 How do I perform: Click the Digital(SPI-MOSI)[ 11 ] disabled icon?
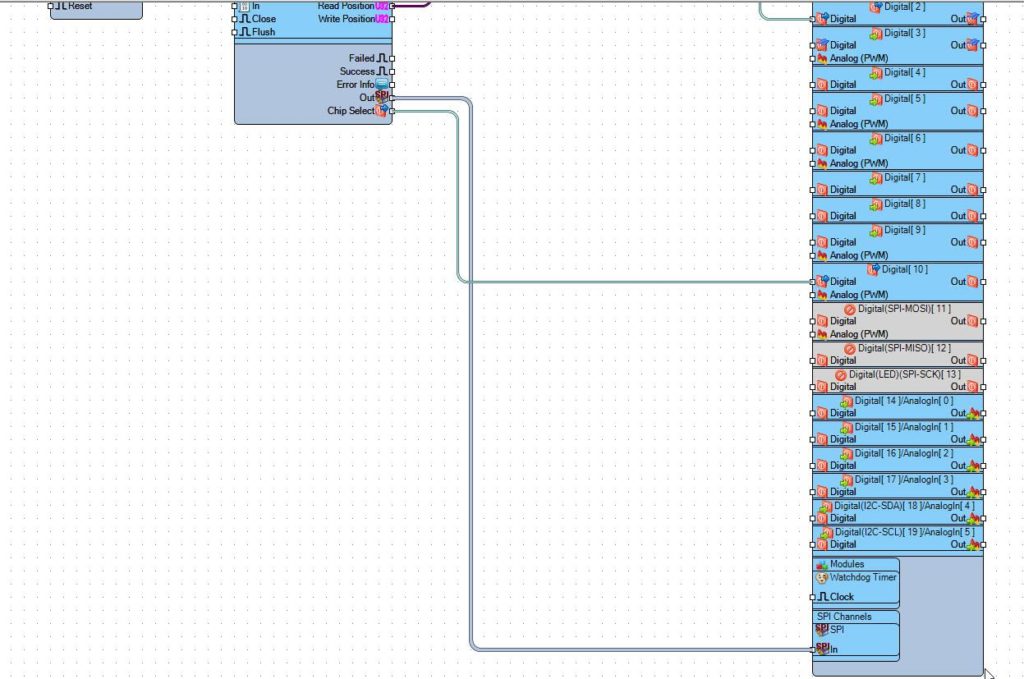pos(850,309)
